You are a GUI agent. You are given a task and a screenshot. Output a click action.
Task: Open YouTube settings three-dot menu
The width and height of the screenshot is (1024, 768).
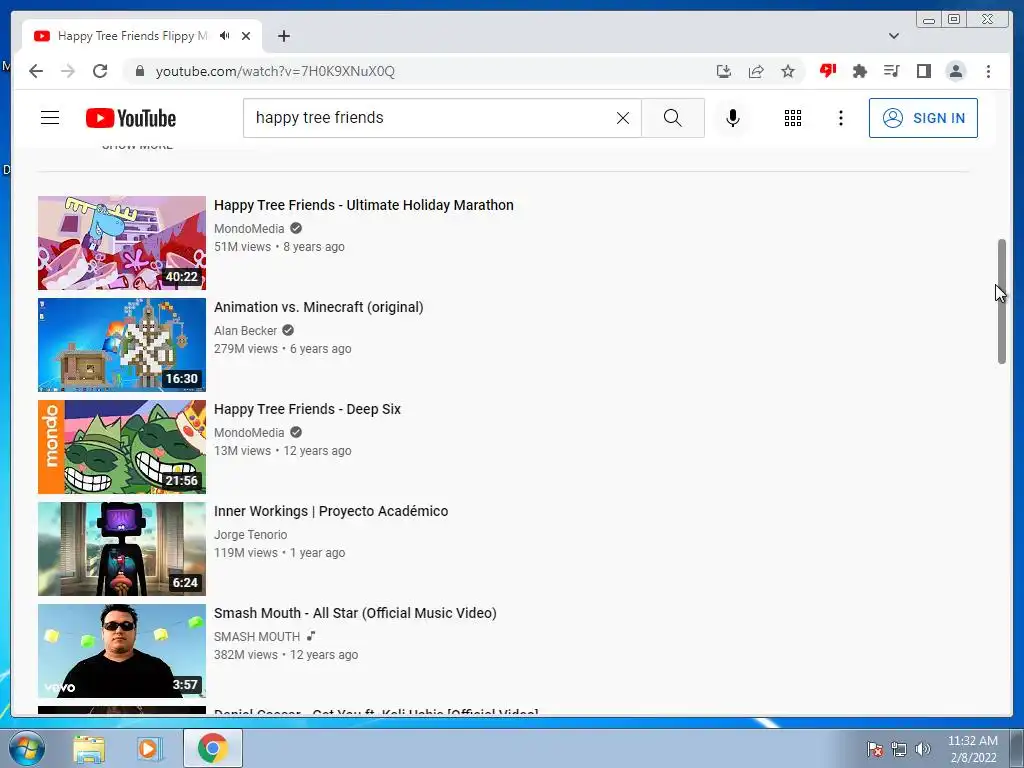pyautogui.click(x=841, y=118)
